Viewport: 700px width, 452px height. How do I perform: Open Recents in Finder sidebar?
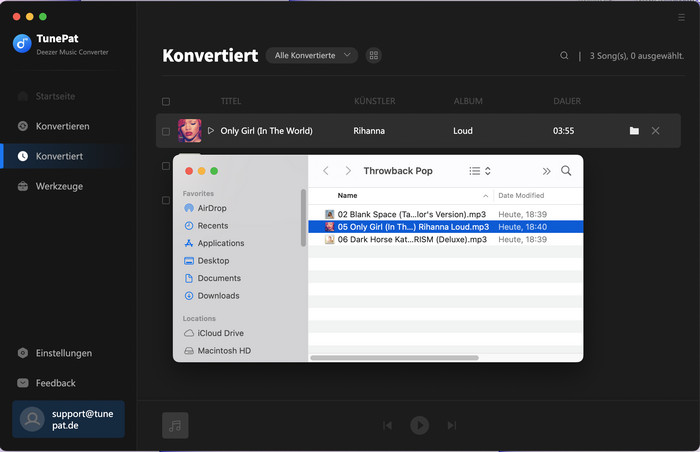pos(206,226)
